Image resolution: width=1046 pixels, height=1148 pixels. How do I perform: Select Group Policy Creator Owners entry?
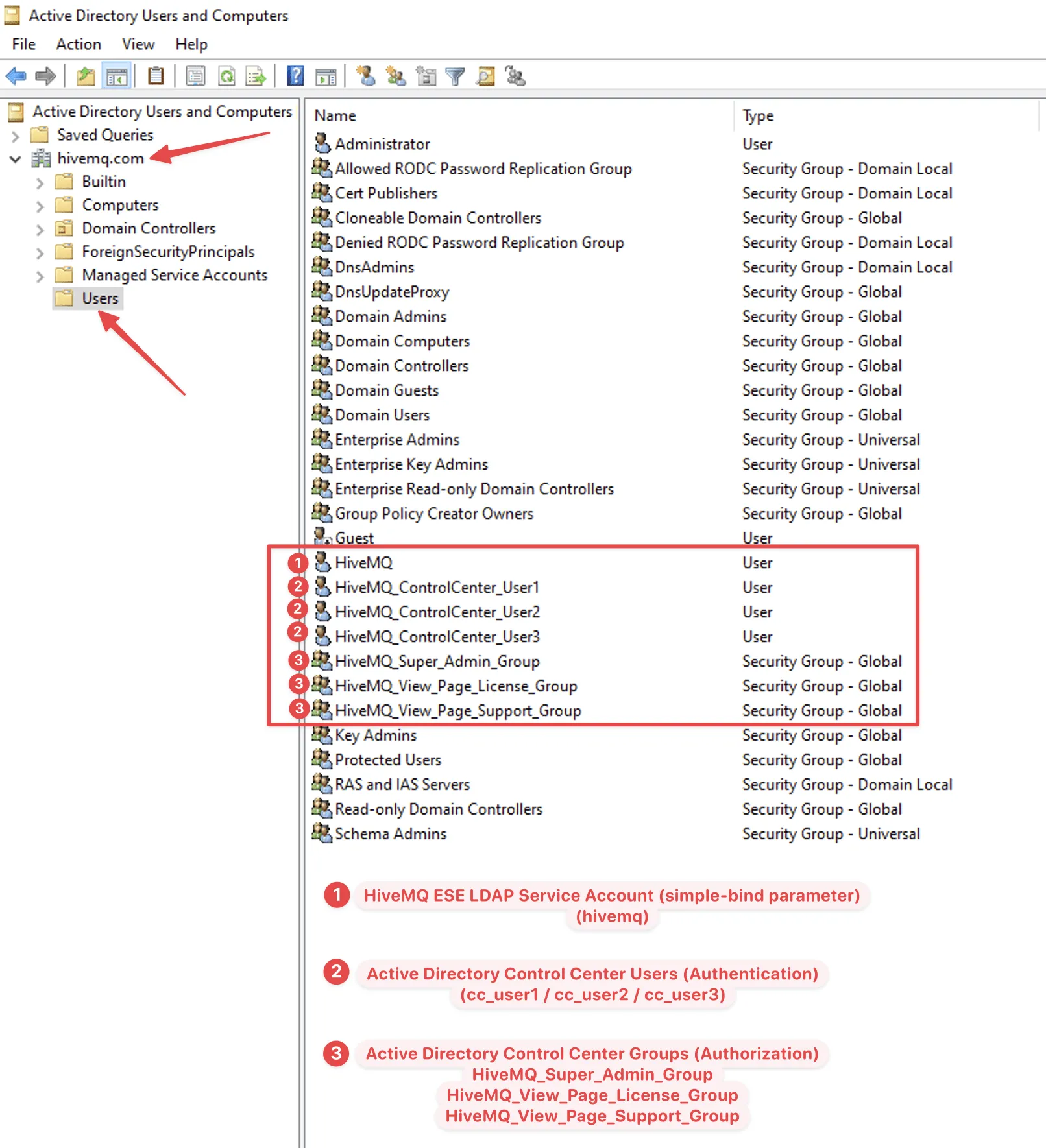434,513
